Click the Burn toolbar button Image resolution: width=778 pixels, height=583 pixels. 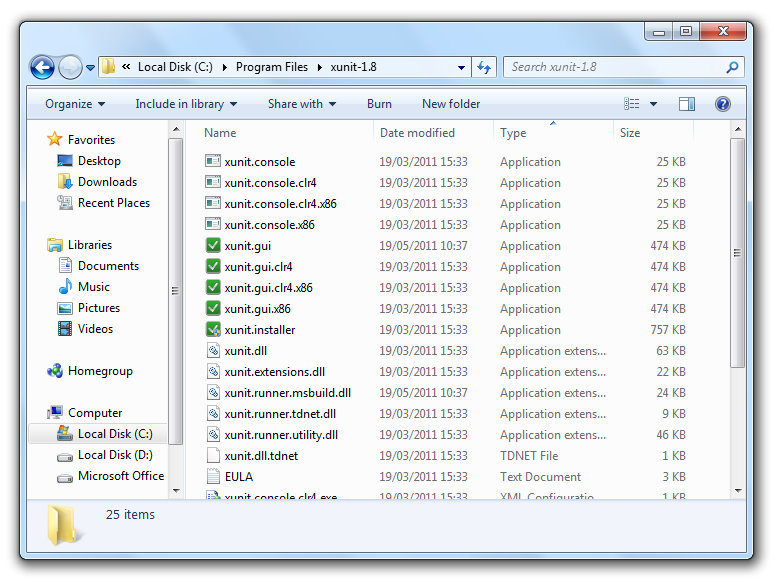pos(379,104)
